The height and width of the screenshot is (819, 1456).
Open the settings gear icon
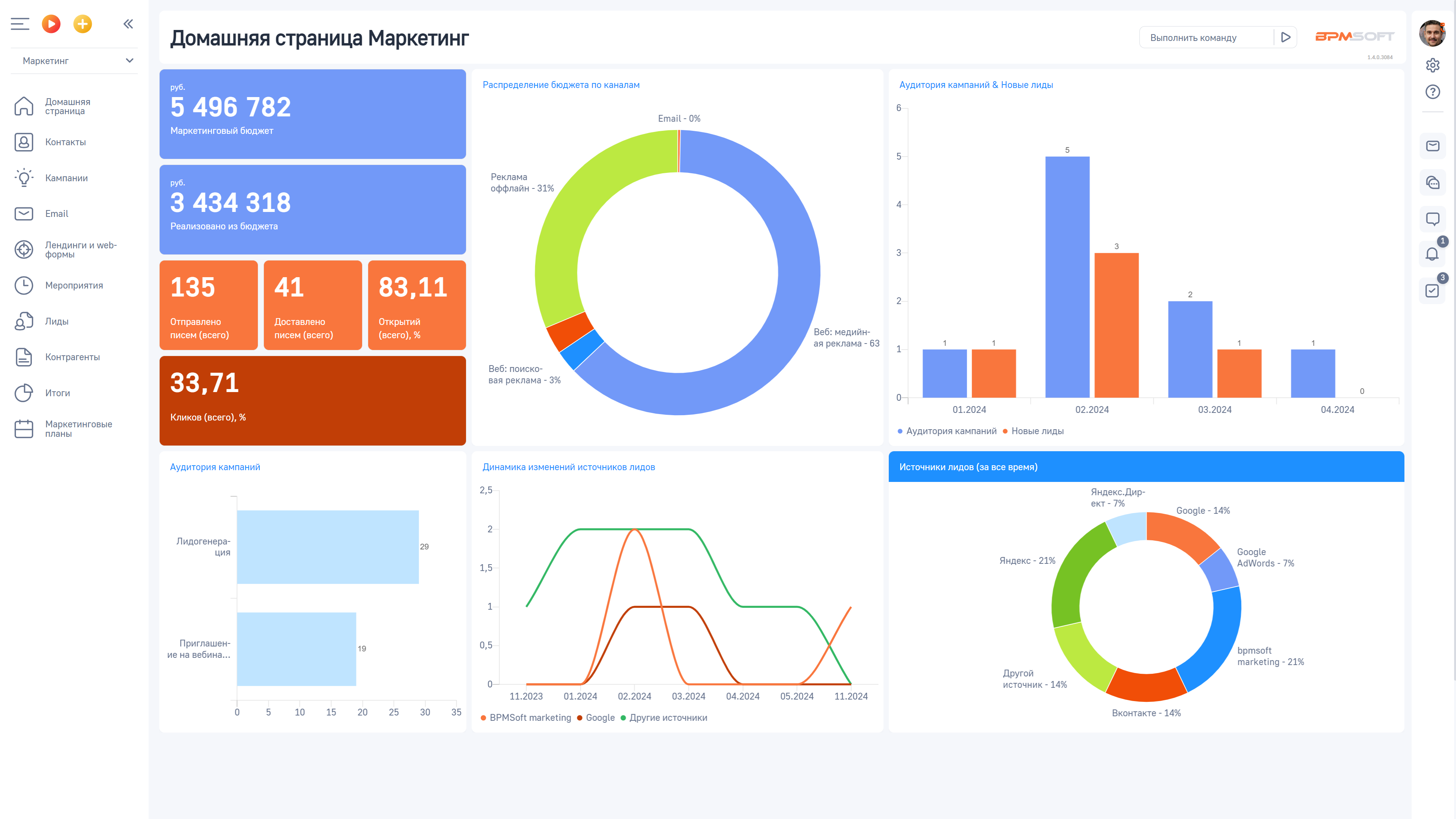1432,66
